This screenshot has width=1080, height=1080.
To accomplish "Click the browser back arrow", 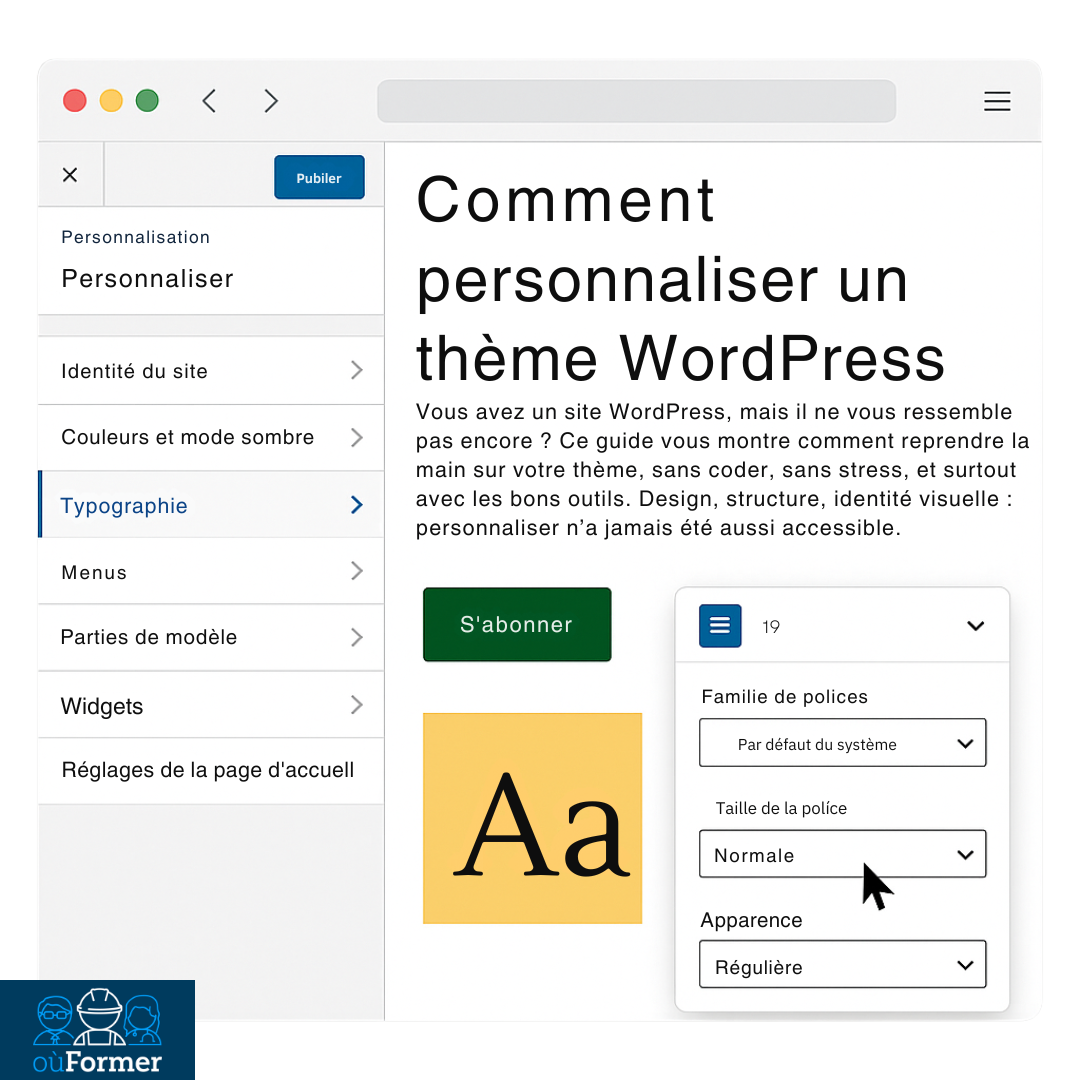I will click(209, 101).
